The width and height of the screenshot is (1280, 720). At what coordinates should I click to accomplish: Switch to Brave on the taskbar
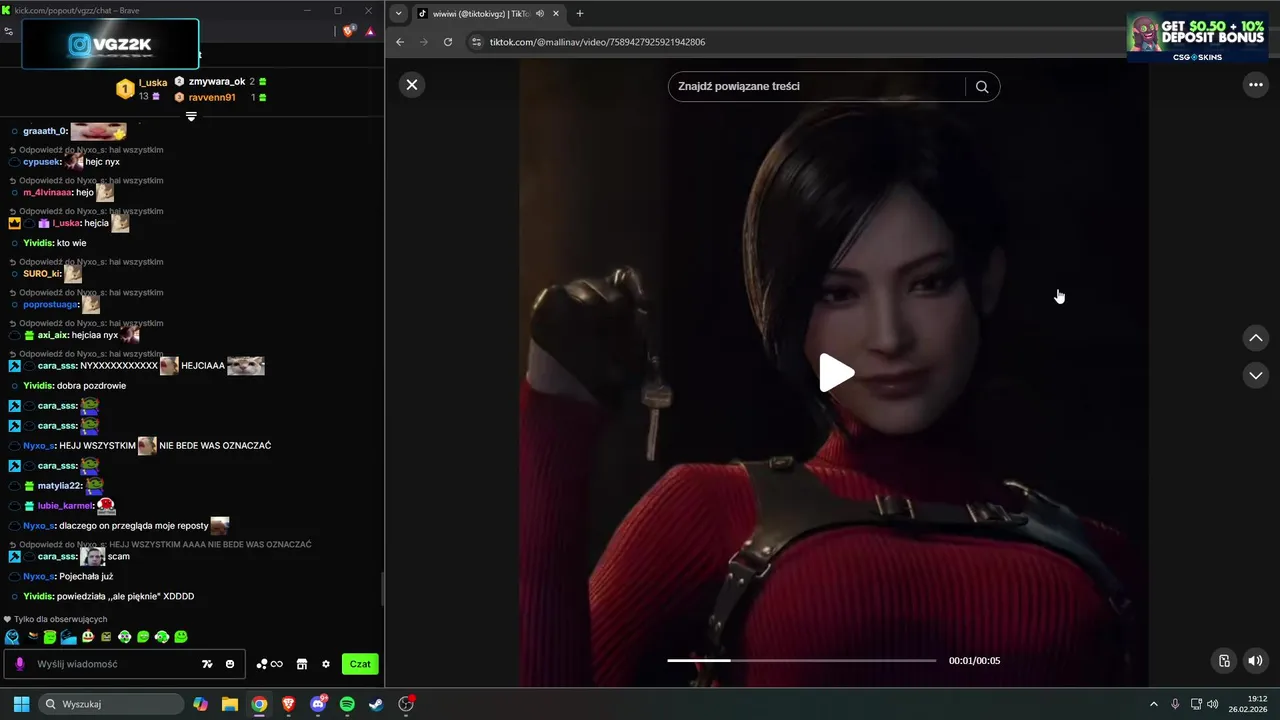point(289,704)
